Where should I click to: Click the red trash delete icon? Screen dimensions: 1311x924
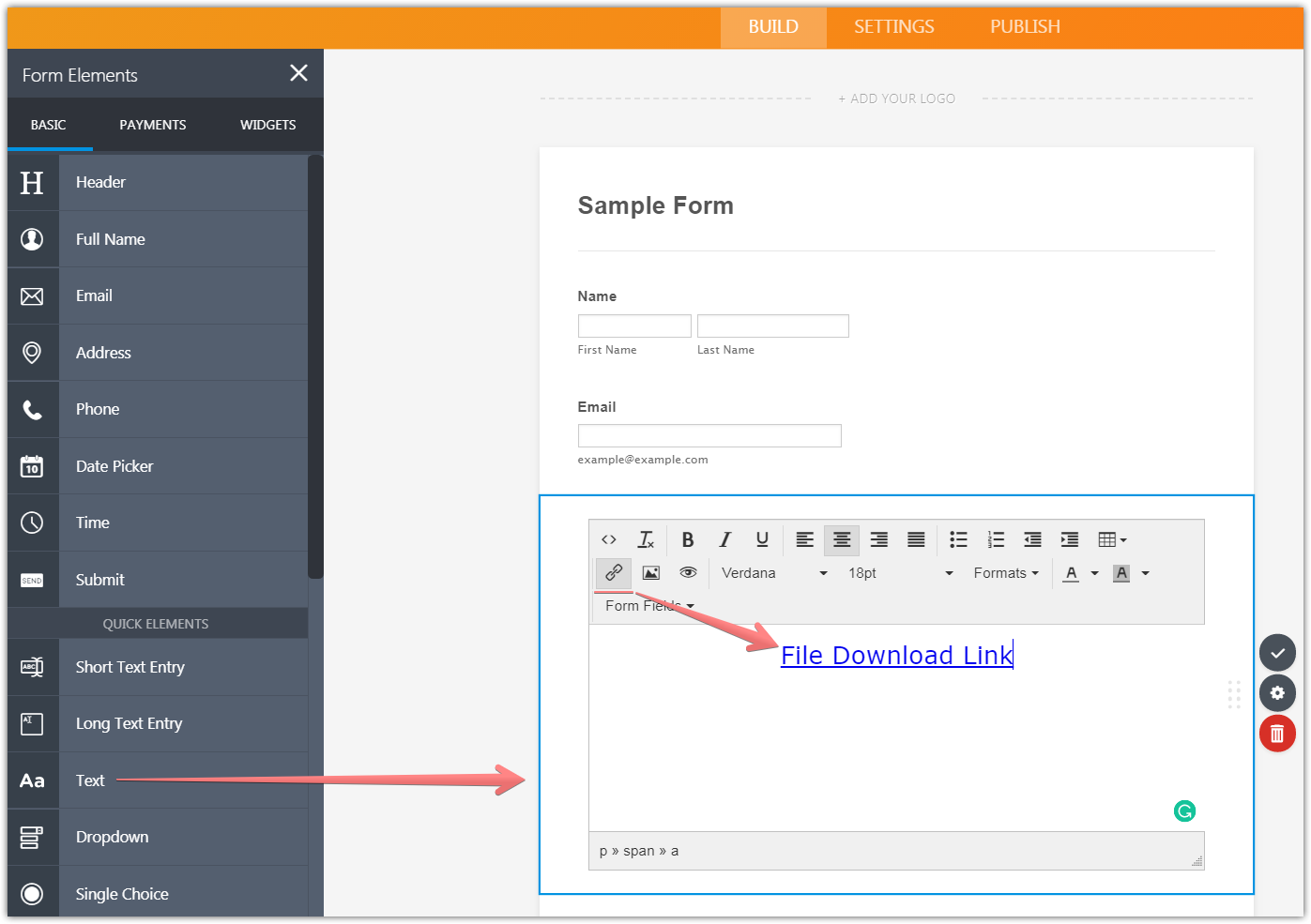click(1277, 734)
